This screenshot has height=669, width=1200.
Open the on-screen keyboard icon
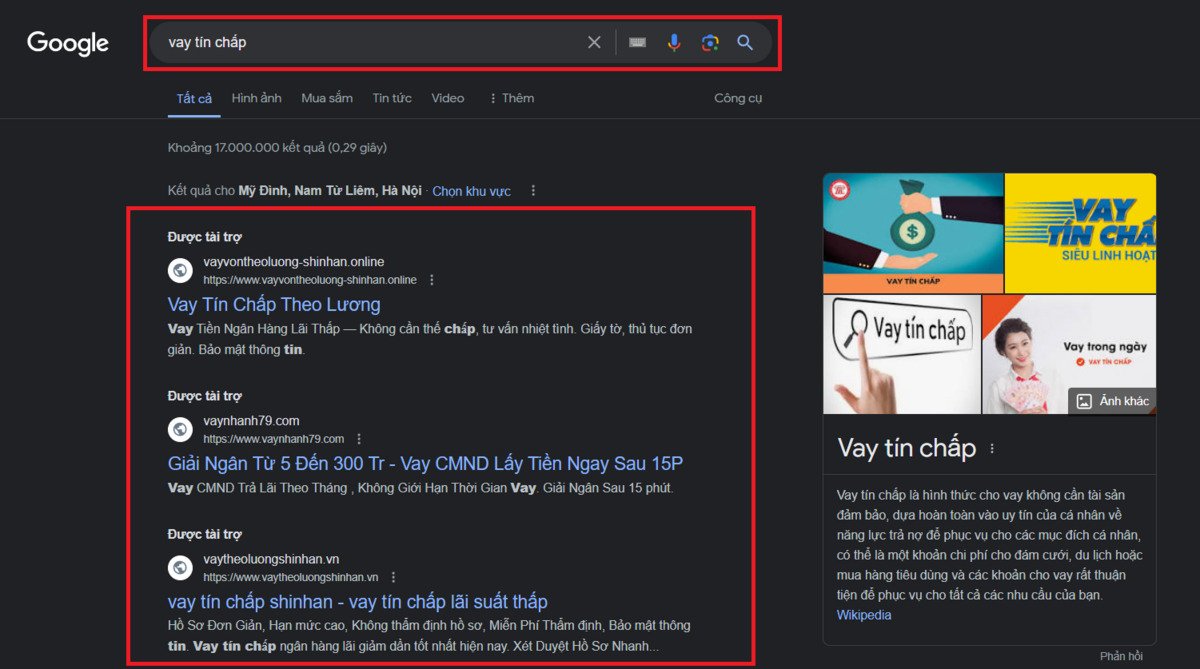click(x=637, y=42)
